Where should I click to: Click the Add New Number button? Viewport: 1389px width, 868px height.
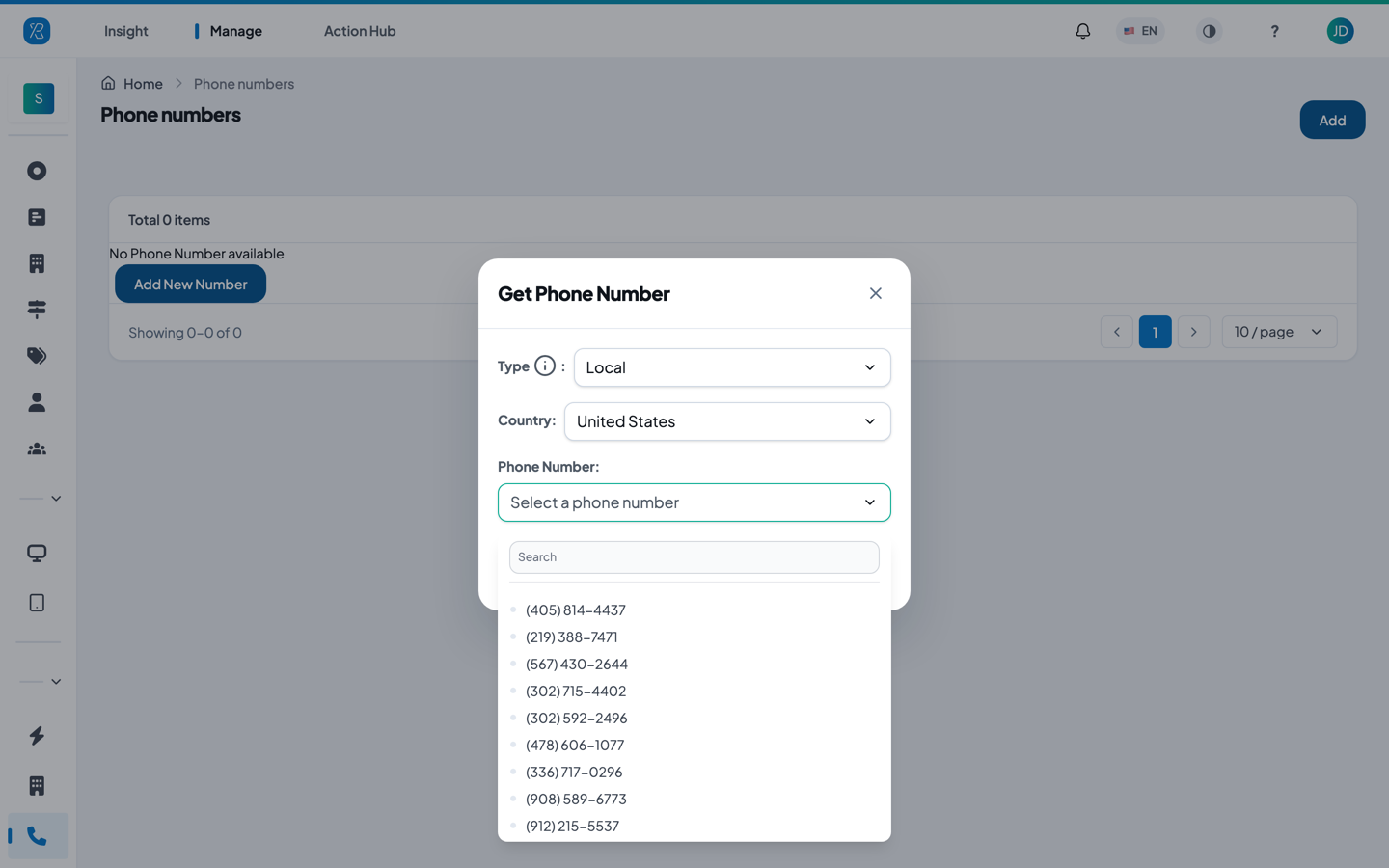tap(191, 285)
